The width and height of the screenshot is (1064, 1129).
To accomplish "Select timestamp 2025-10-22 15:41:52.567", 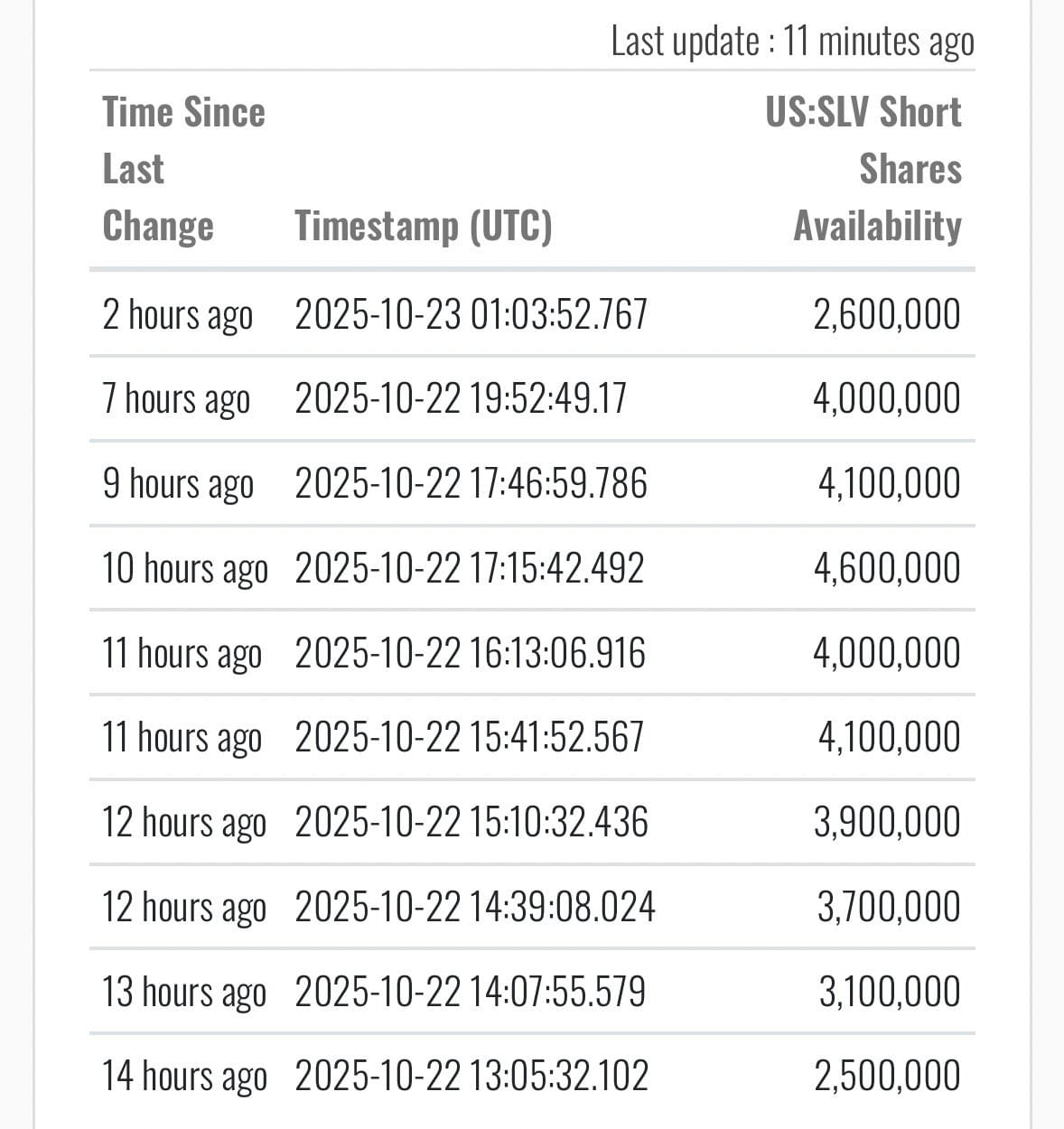I will [469, 737].
